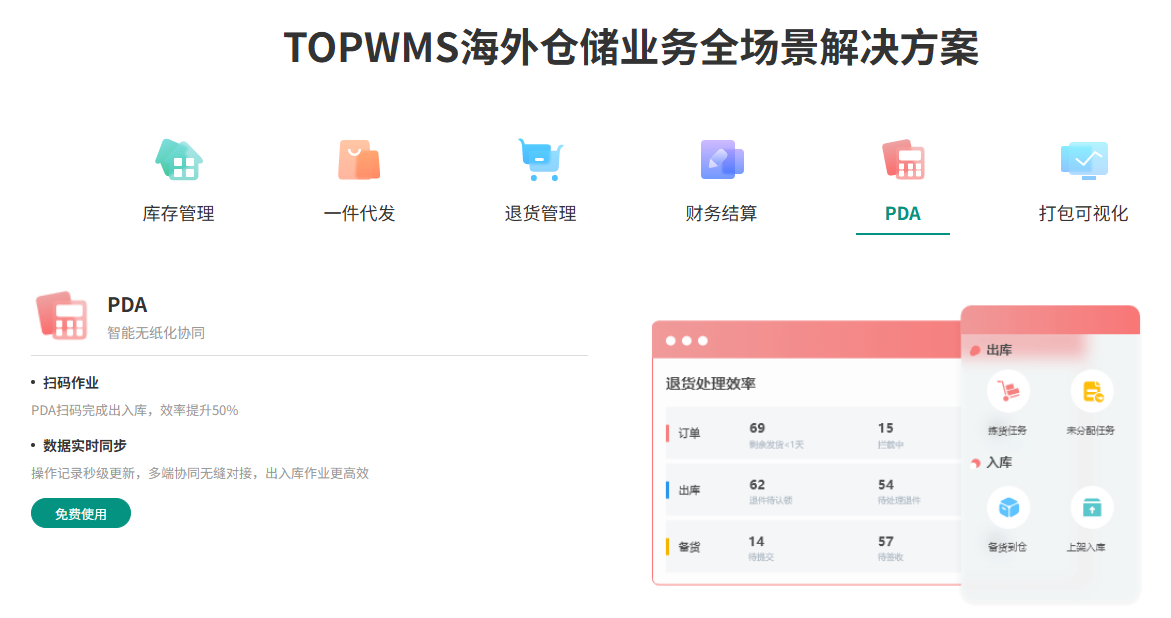Click the large PDA icon beside heading
This screenshot has height=618, width=1171.
(x=61, y=316)
